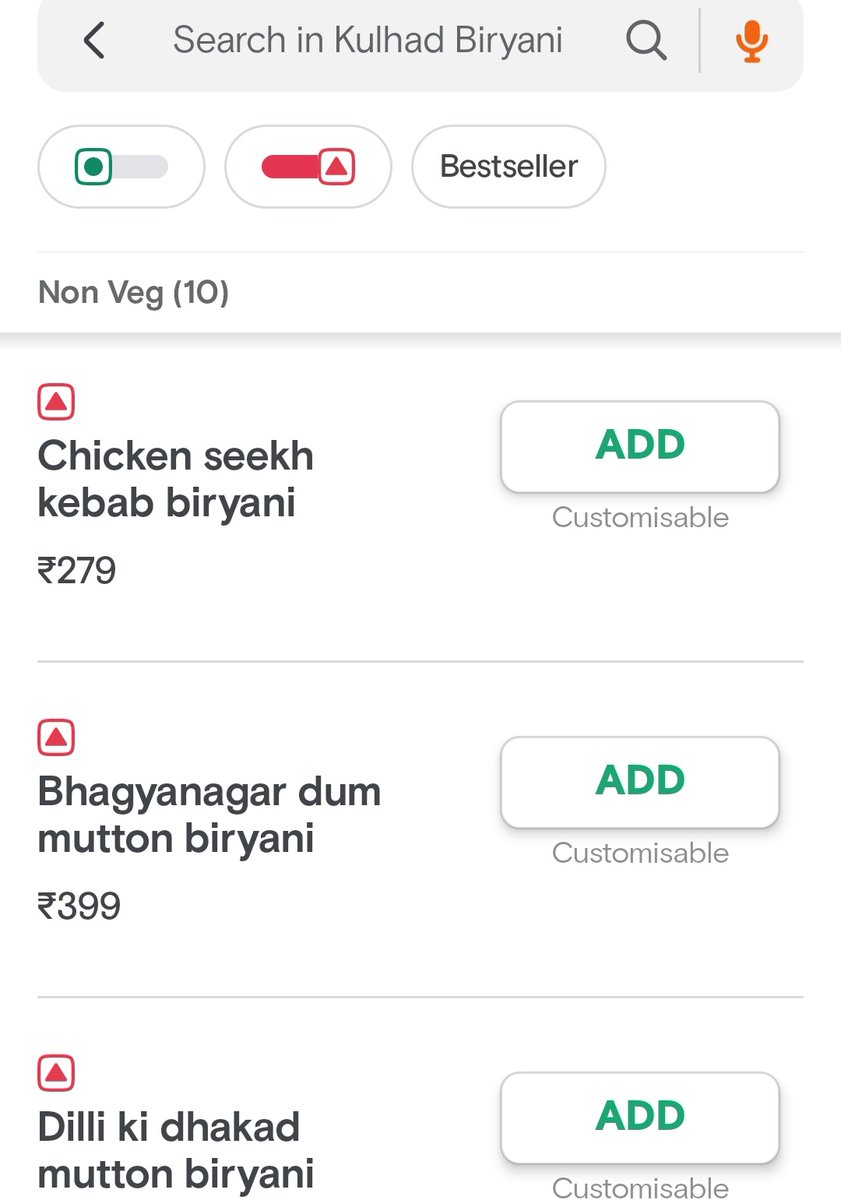Open Bhagyanagar dum mutton biryani item details
This screenshot has height=1200, width=841.
209,815
